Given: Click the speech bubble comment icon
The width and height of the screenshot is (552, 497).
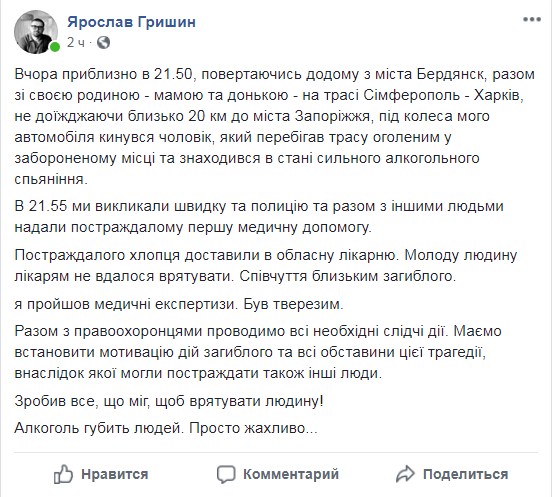Looking at the screenshot, I should [x=226, y=474].
